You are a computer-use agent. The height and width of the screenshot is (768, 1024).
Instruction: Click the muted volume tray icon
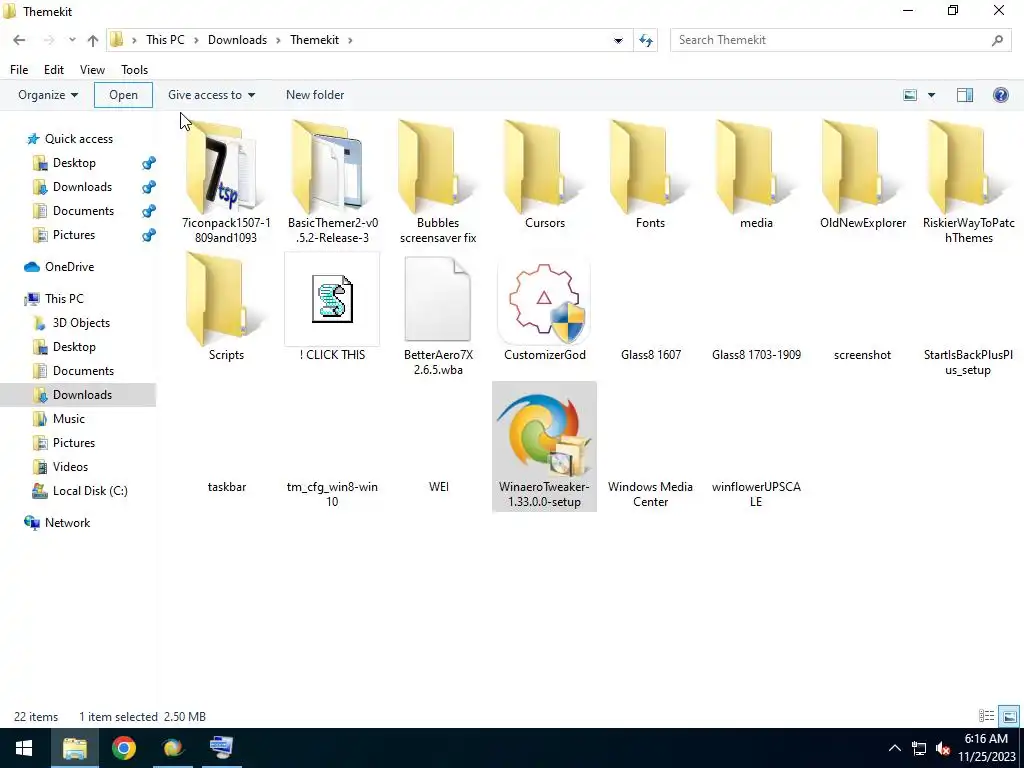[x=942, y=748]
